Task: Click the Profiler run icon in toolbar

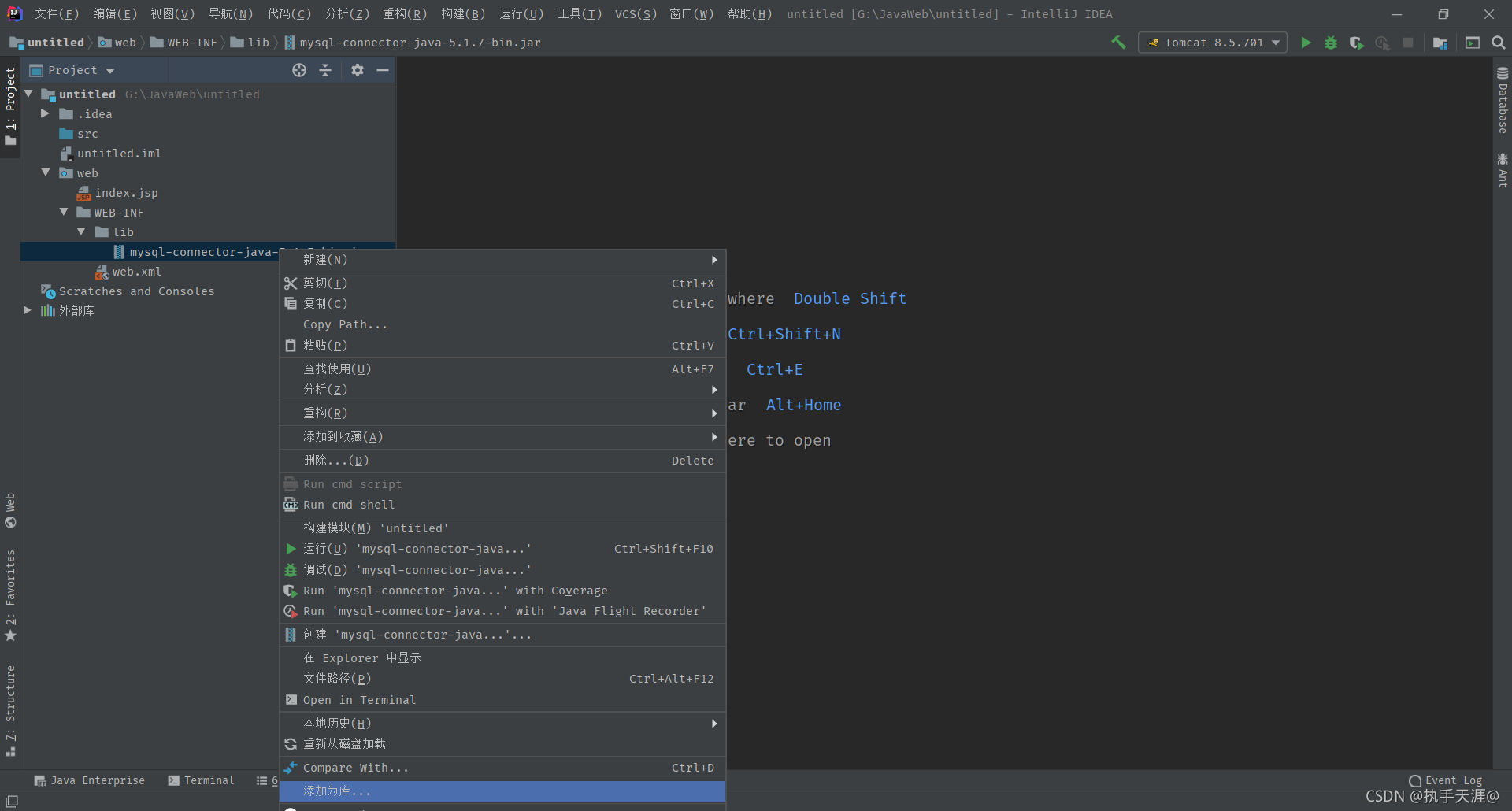Action: point(1382,43)
